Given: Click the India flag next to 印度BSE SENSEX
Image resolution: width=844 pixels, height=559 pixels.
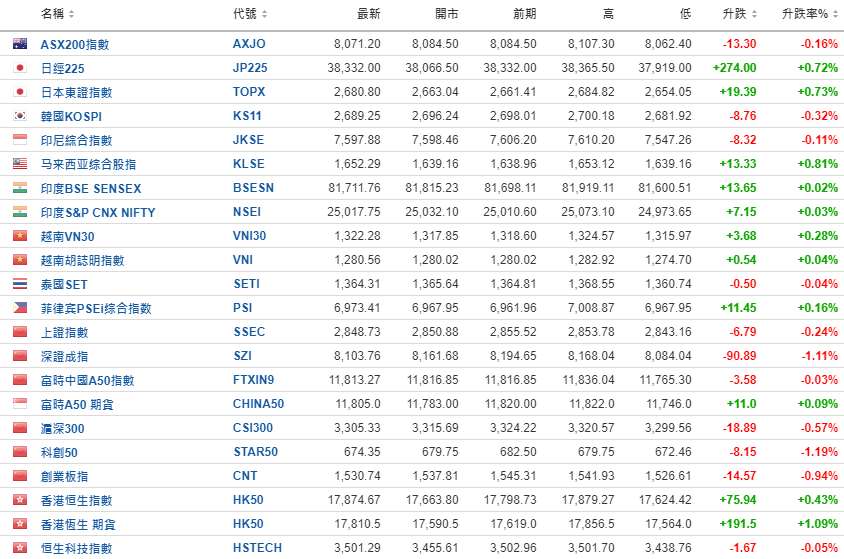Looking at the screenshot, I should [x=19, y=188].
